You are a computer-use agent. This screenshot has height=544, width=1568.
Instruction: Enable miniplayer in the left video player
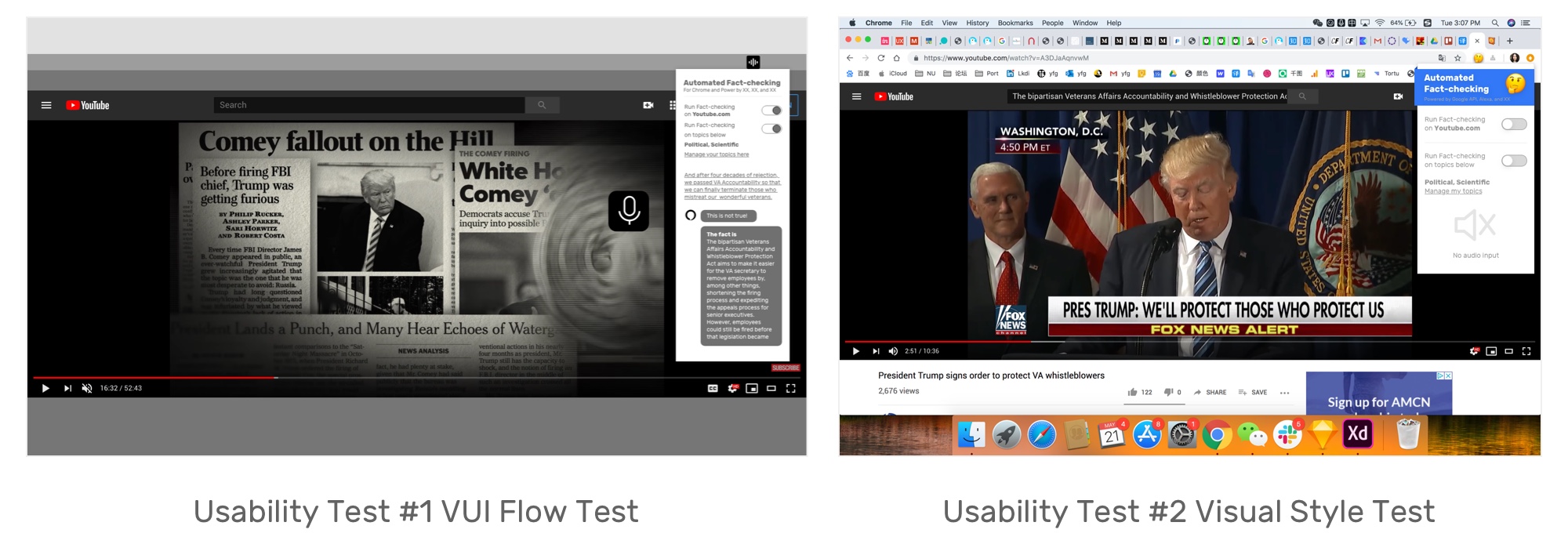tap(752, 388)
